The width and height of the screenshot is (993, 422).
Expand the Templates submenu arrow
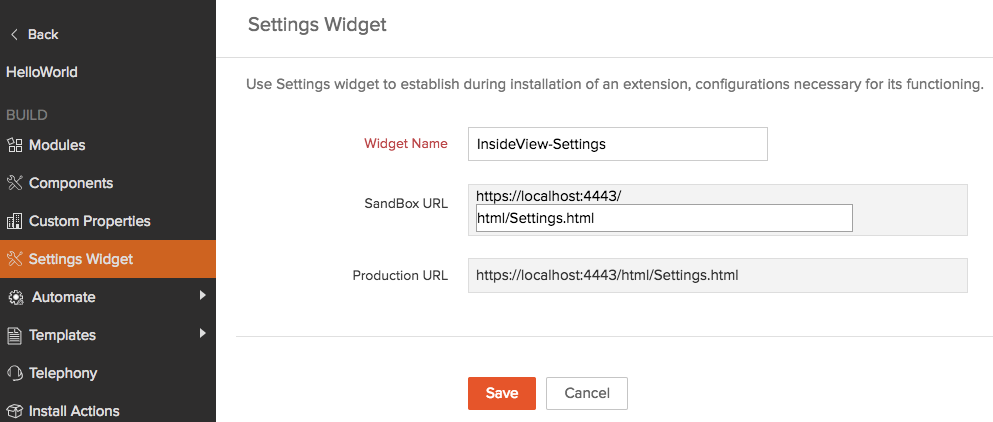[202, 334]
